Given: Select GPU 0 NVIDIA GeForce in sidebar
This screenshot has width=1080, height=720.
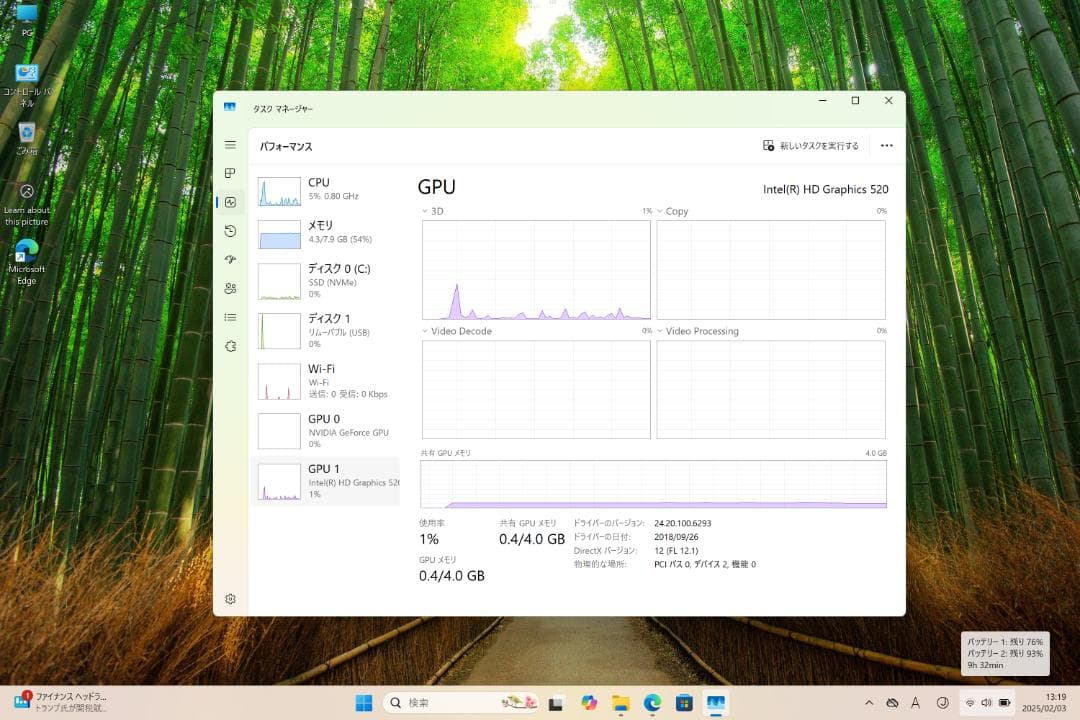Looking at the screenshot, I should 327,430.
